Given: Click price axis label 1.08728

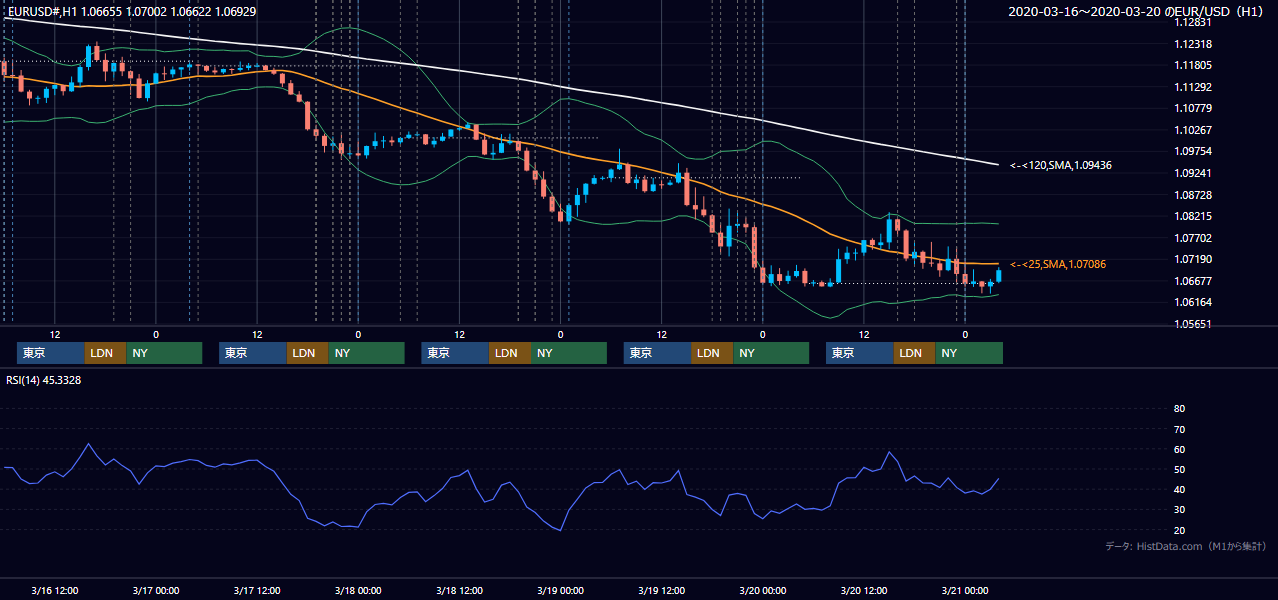Looking at the screenshot, I should click(x=1193, y=195).
